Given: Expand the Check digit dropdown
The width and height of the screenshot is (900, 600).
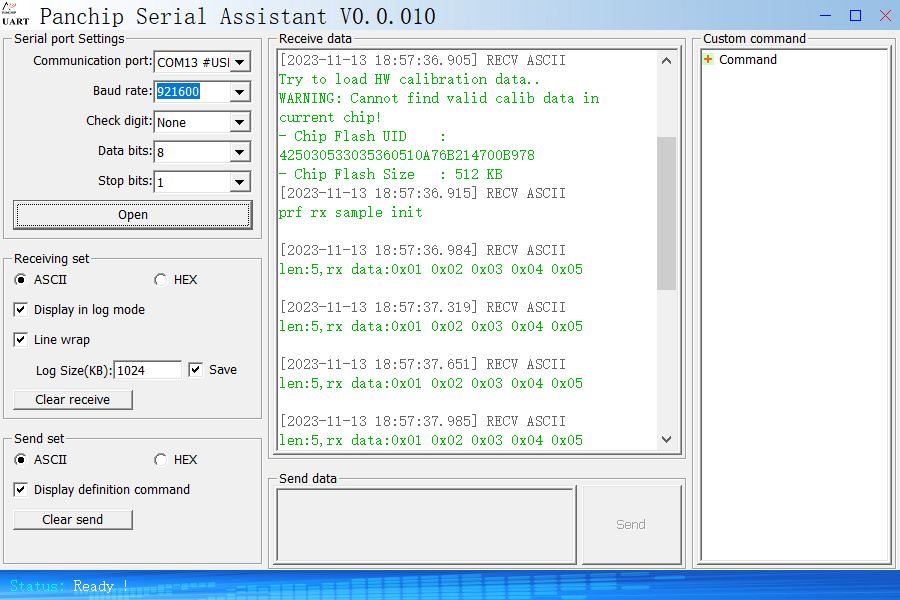Looking at the screenshot, I should (x=240, y=122).
